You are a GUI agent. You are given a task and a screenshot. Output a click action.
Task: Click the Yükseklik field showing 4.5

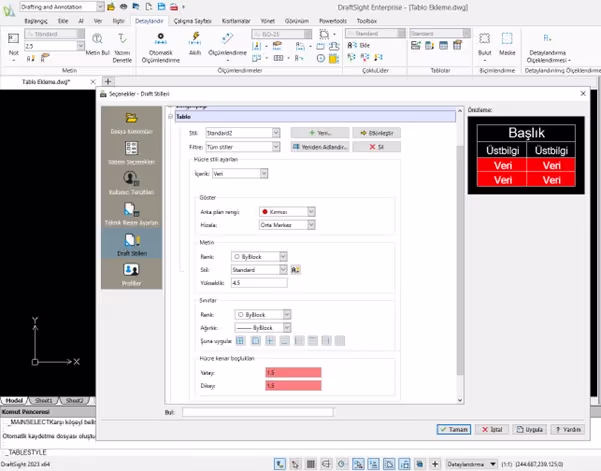click(259, 283)
